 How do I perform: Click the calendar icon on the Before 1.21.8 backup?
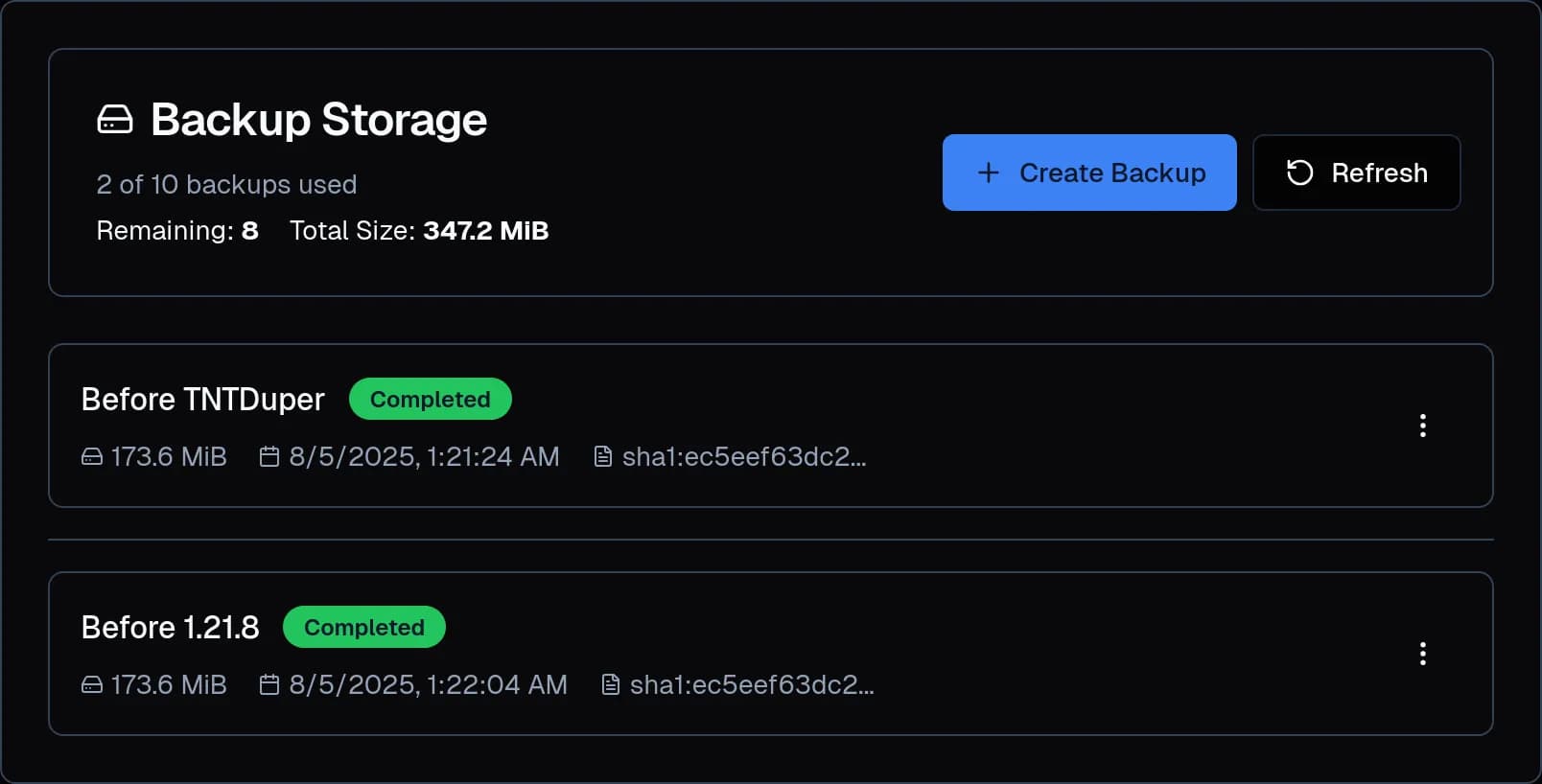[x=269, y=685]
